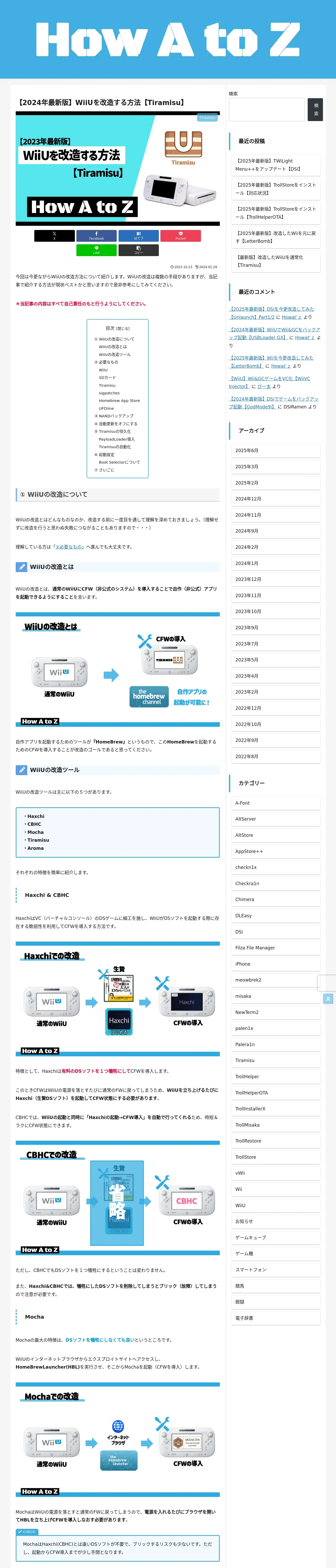Share via Hatena Bookmark button
This screenshot has height=1568, width=336.
138,235
